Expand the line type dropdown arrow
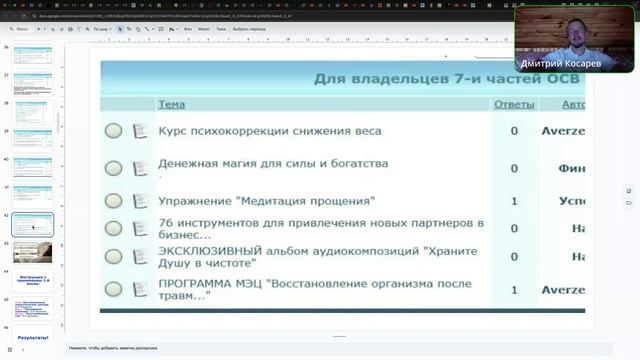The image size is (640, 360). (x=153, y=29)
